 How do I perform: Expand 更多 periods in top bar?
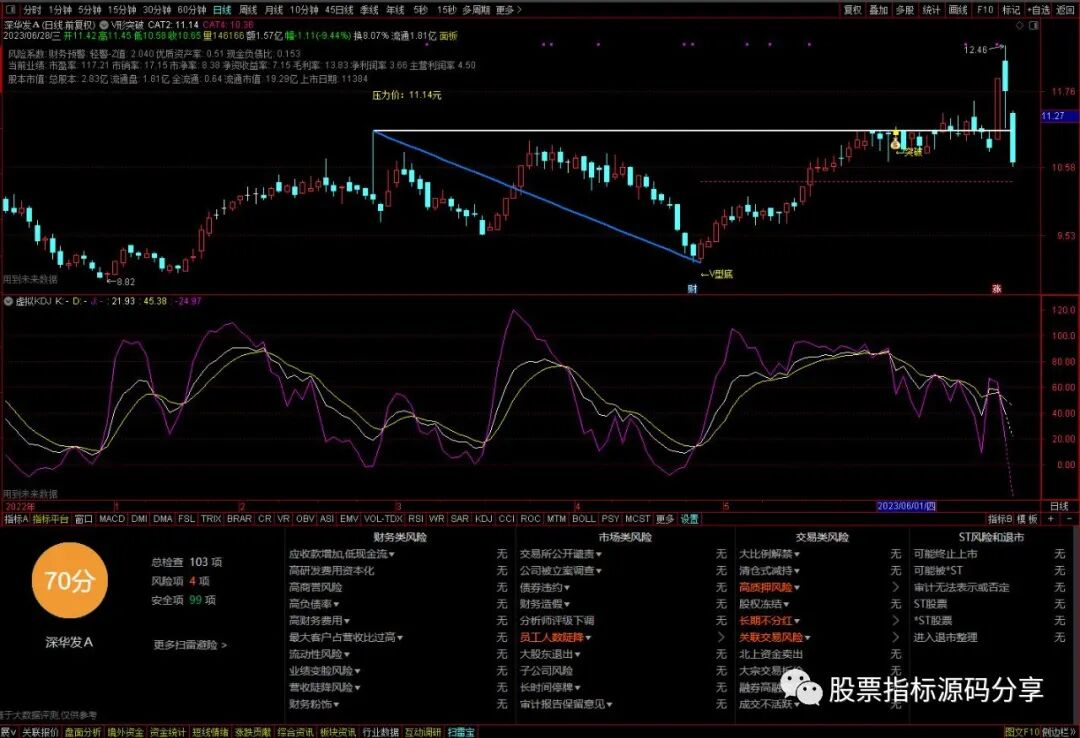[x=508, y=10]
